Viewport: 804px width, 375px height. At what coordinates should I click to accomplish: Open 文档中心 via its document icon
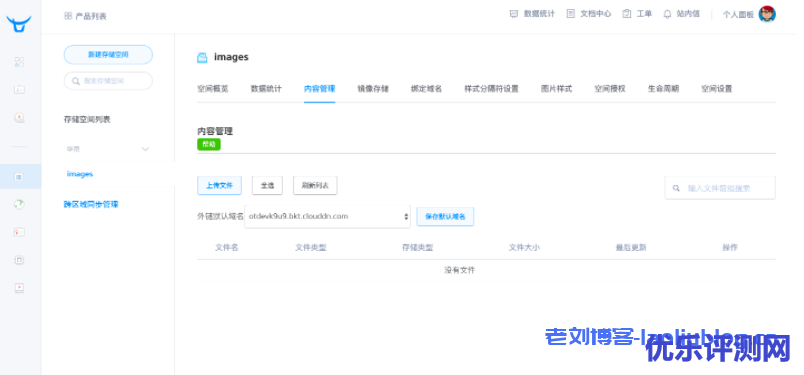point(570,14)
